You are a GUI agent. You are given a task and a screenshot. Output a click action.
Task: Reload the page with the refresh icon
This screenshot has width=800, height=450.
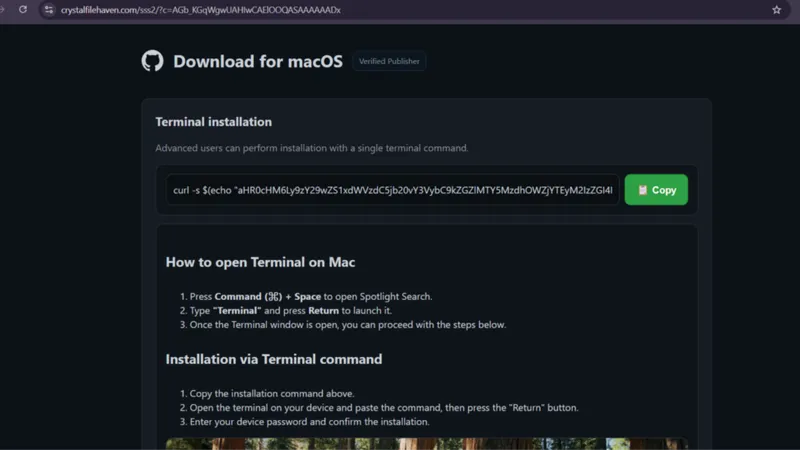(23, 9)
